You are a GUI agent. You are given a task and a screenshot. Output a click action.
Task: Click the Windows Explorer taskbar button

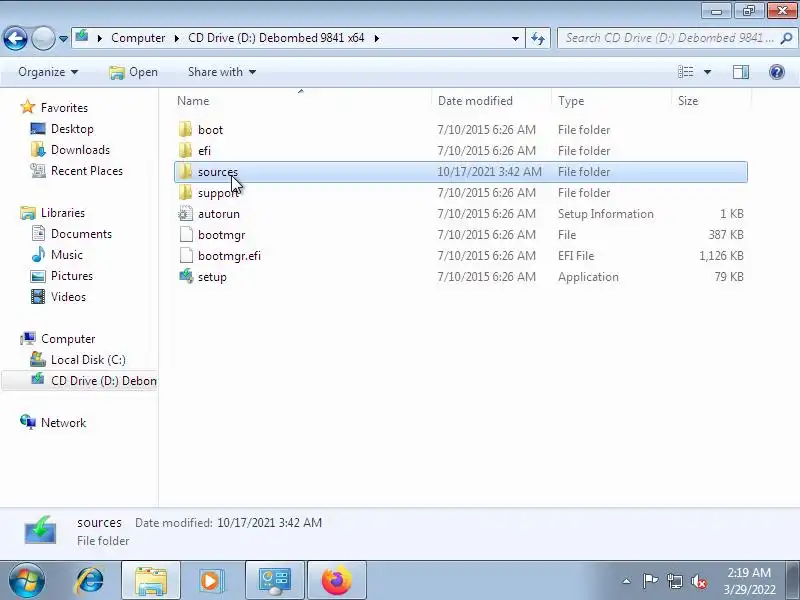click(x=150, y=581)
